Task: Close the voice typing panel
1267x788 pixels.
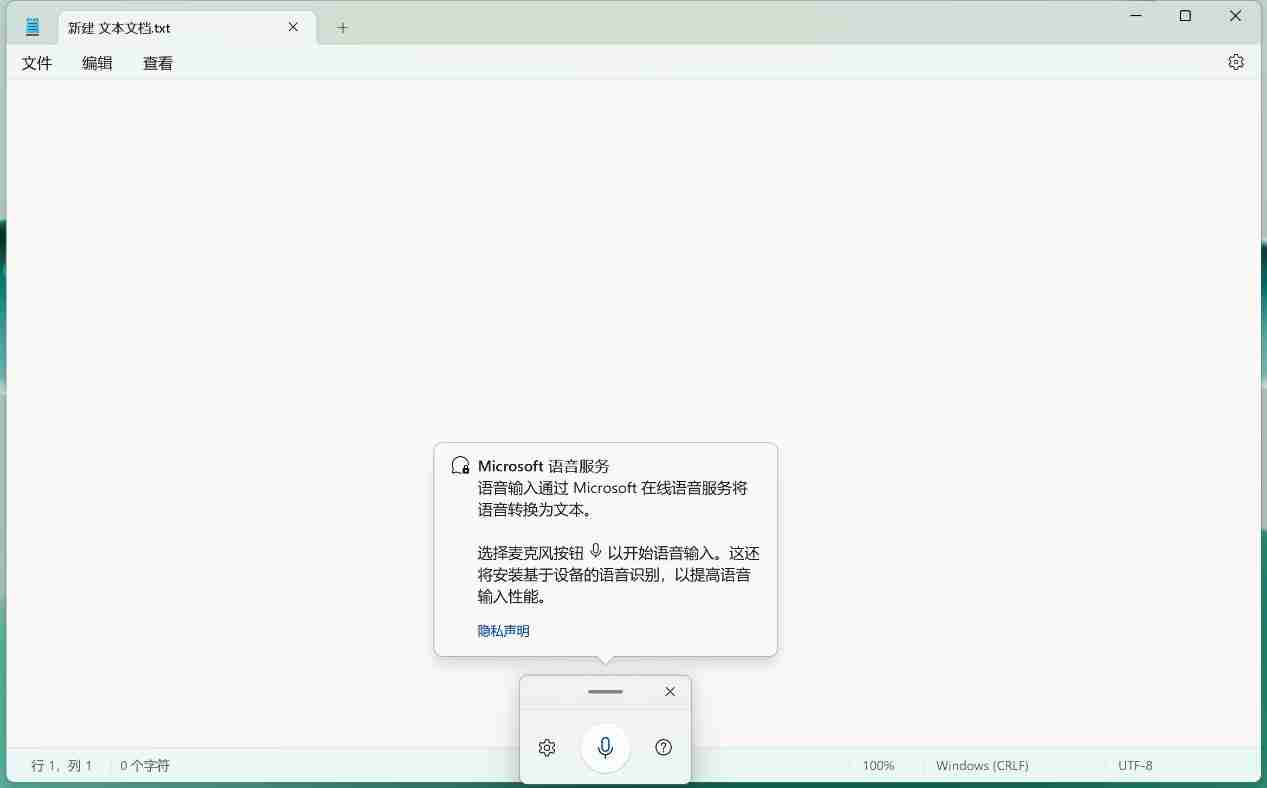Action: 669,691
